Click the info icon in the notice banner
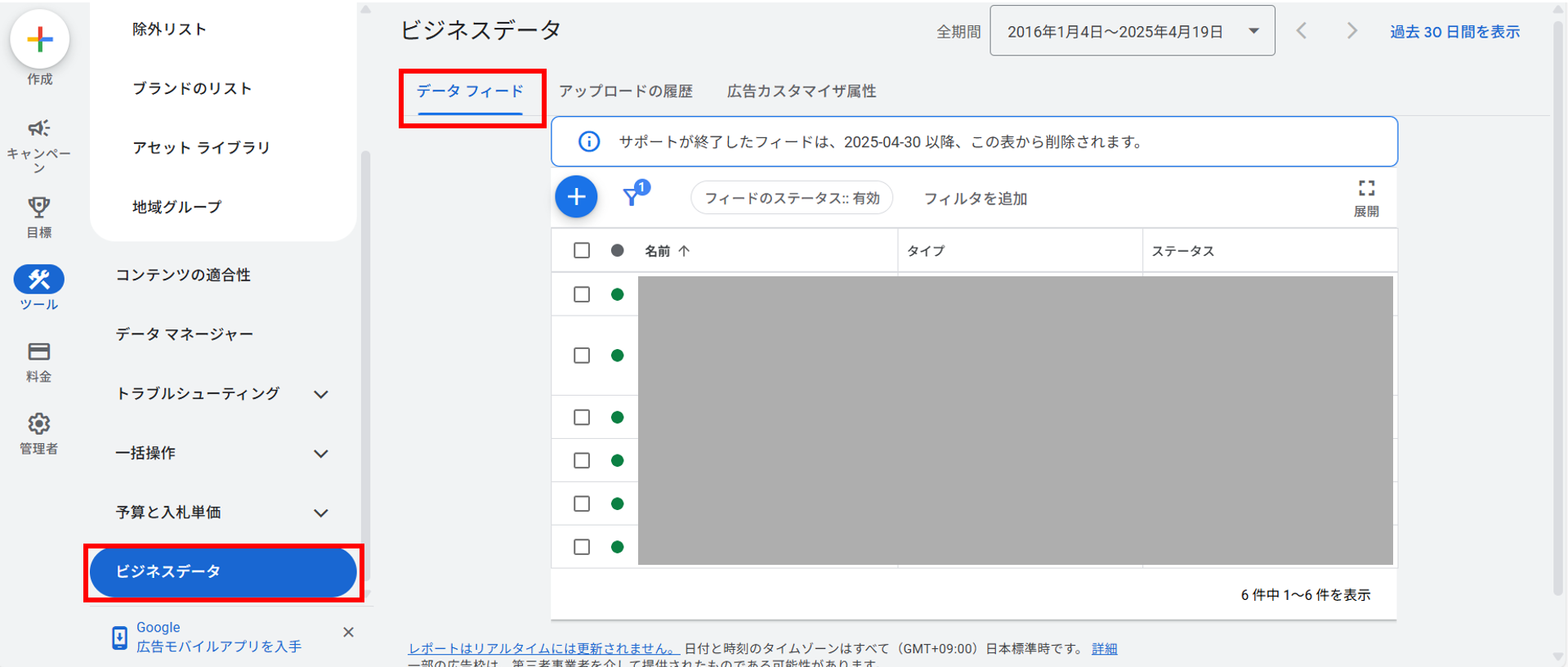 pyautogui.click(x=589, y=141)
